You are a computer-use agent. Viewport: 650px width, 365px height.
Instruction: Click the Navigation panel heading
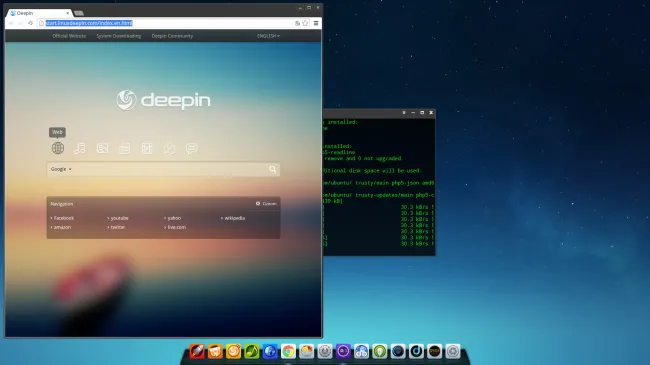click(x=62, y=204)
